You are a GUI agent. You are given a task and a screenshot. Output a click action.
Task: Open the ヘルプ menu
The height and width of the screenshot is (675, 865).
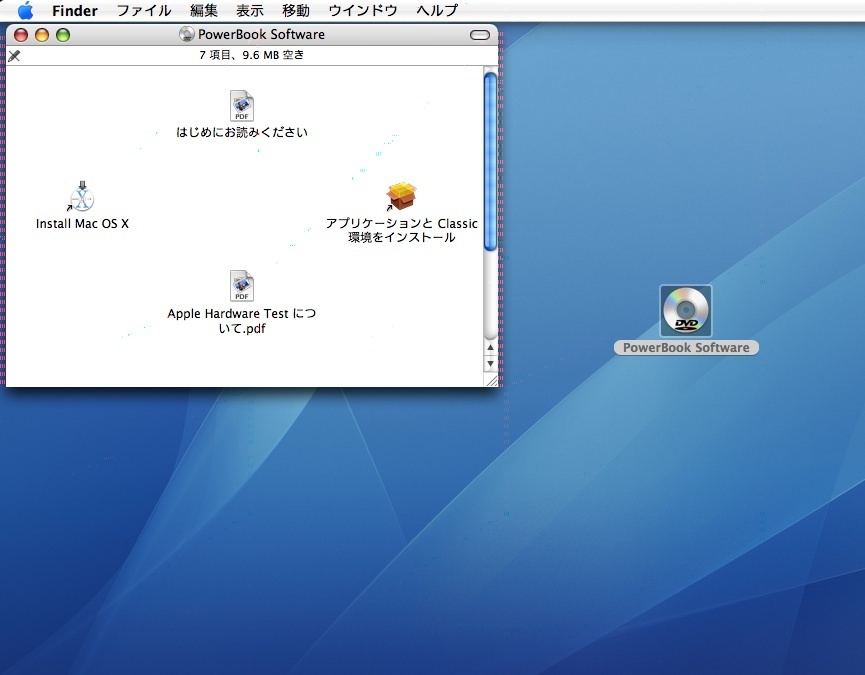(437, 10)
